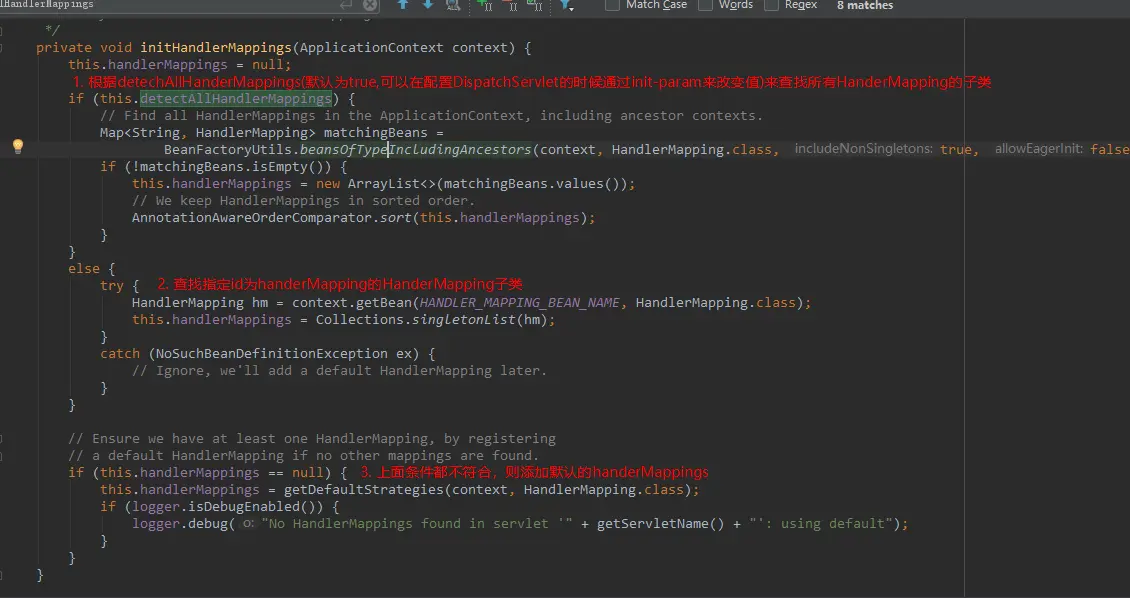The image size is (1130, 598).
Task: Enable the Words checkbox
Action: coord(707,7)
